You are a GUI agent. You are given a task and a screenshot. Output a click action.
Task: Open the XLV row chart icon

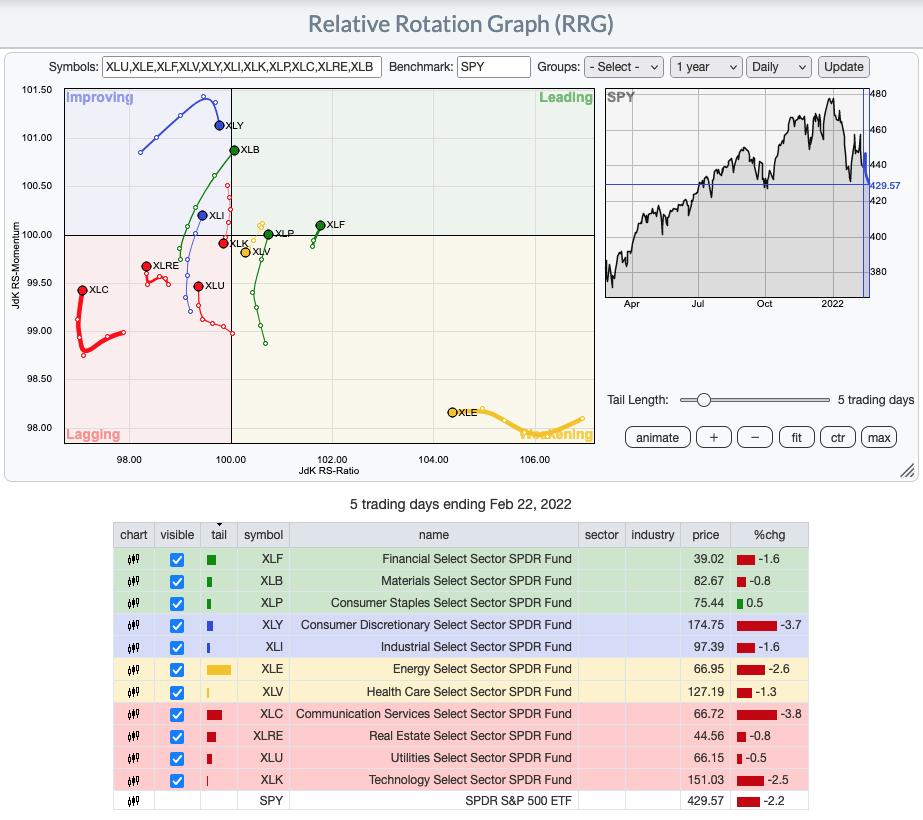pos(134,692)
